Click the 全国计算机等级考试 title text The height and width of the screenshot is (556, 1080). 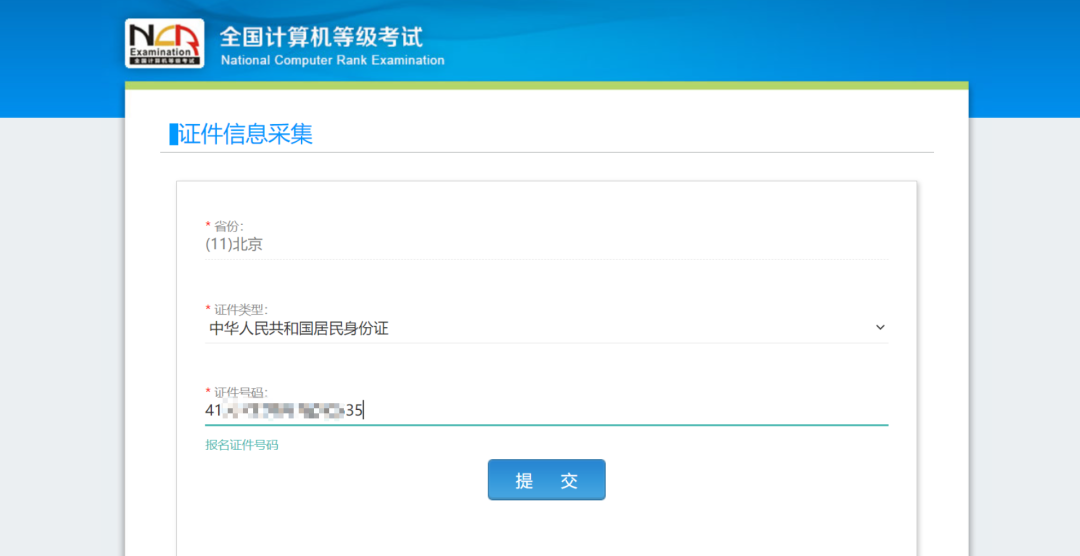(321, 37)
